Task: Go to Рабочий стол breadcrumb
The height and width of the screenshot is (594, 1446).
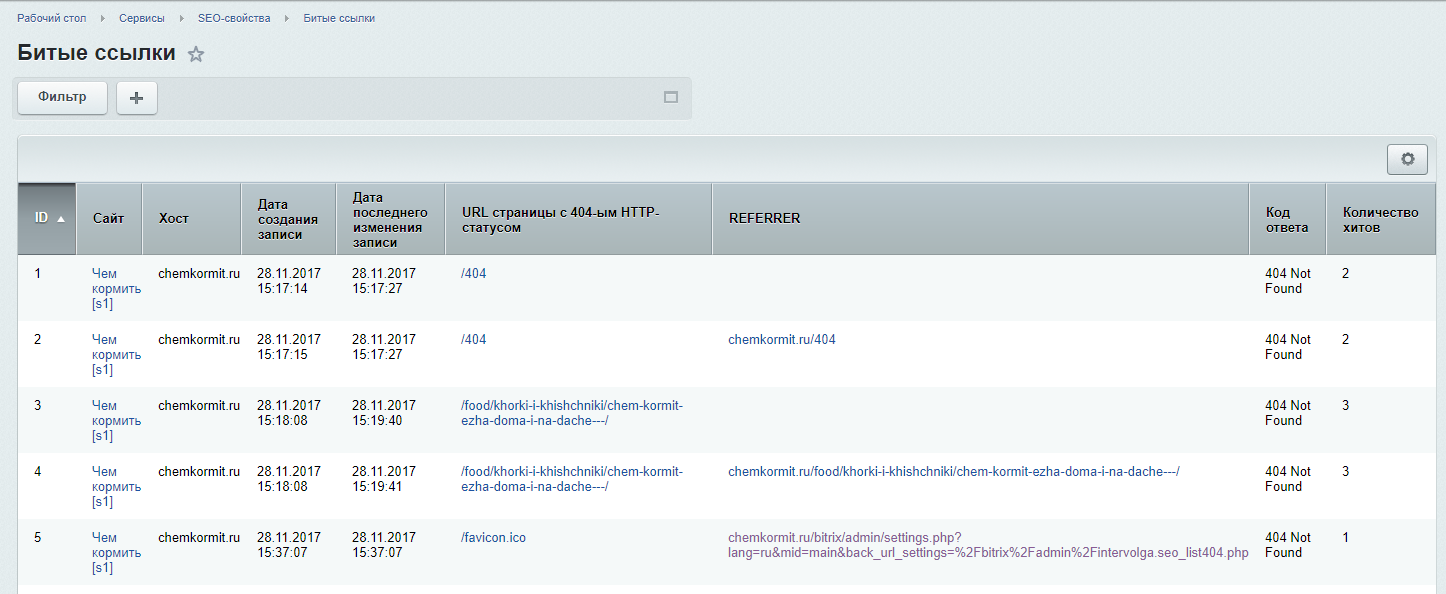Action: [51, 18]
